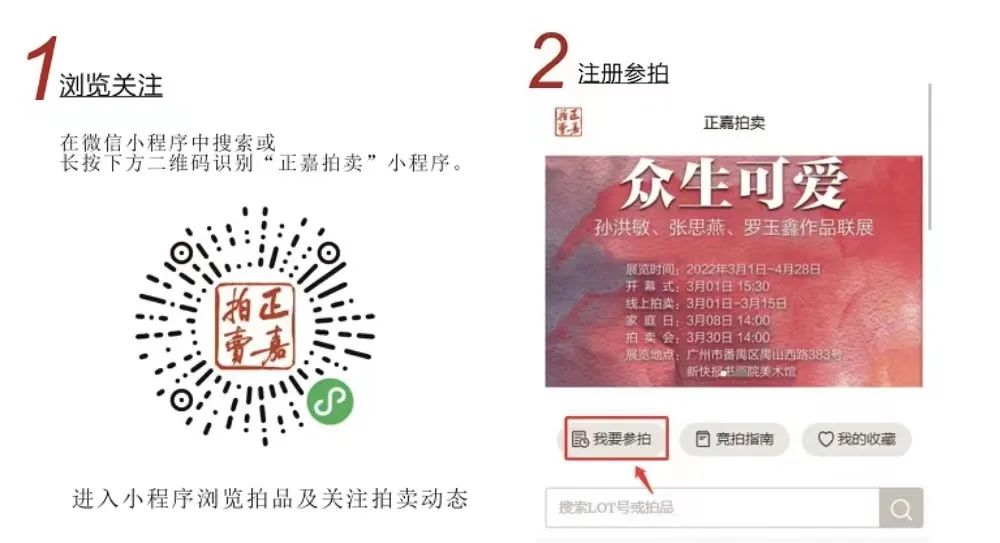The width and height of the screenshot is (1000, 543).
Task: Click the magnifier search icon button
Action: (901, 508)
